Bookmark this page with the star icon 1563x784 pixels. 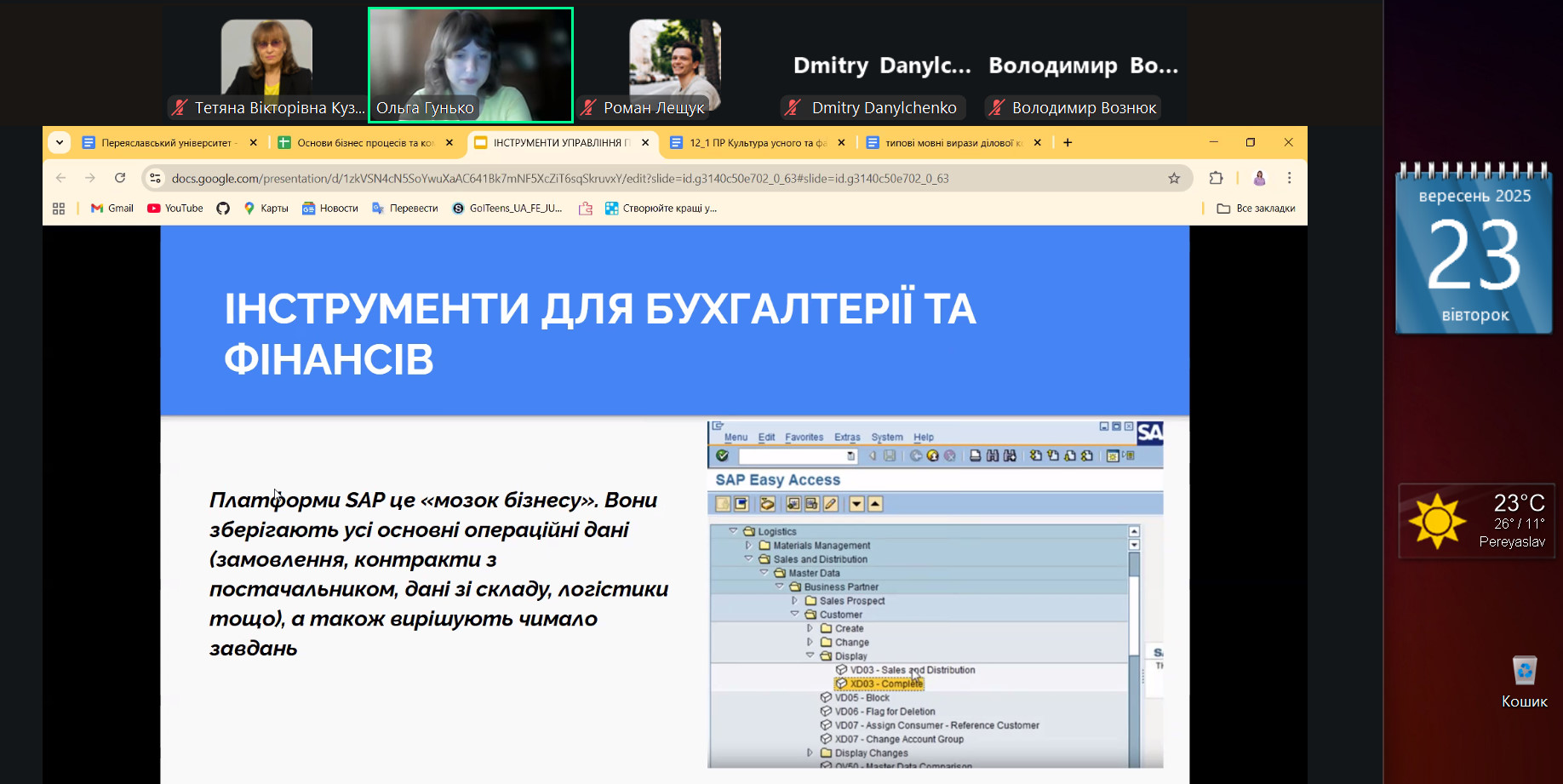(1174, 178)
